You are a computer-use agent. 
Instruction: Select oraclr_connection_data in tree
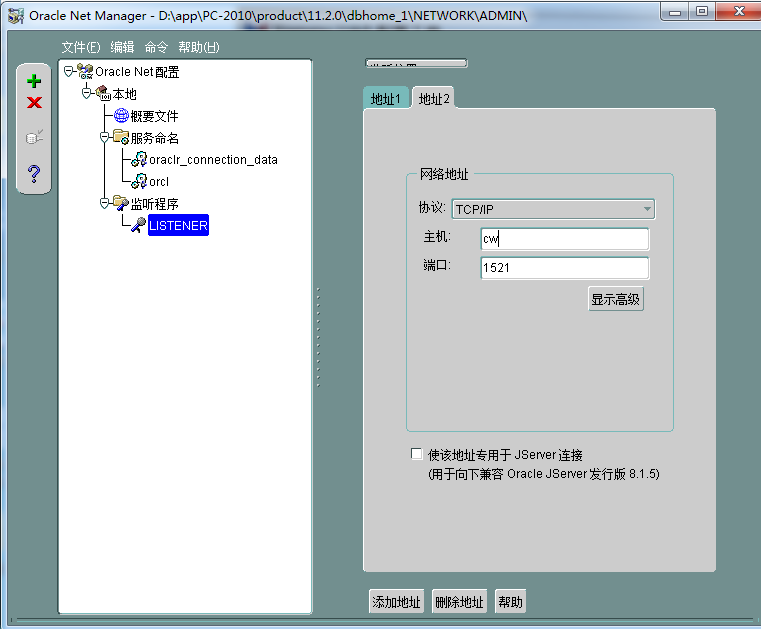tap(213, 160)
